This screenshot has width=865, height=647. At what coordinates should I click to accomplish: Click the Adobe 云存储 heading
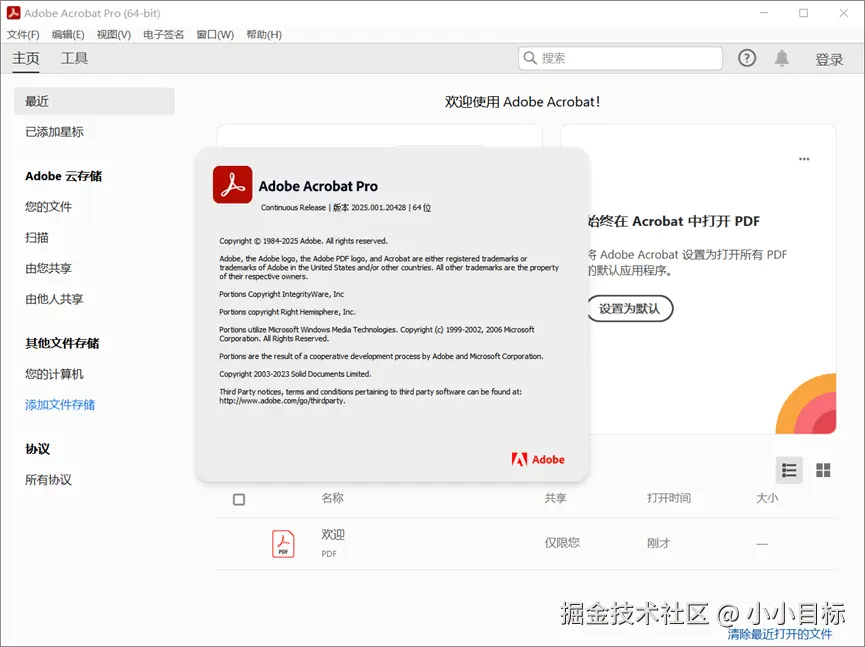(63, 177)
